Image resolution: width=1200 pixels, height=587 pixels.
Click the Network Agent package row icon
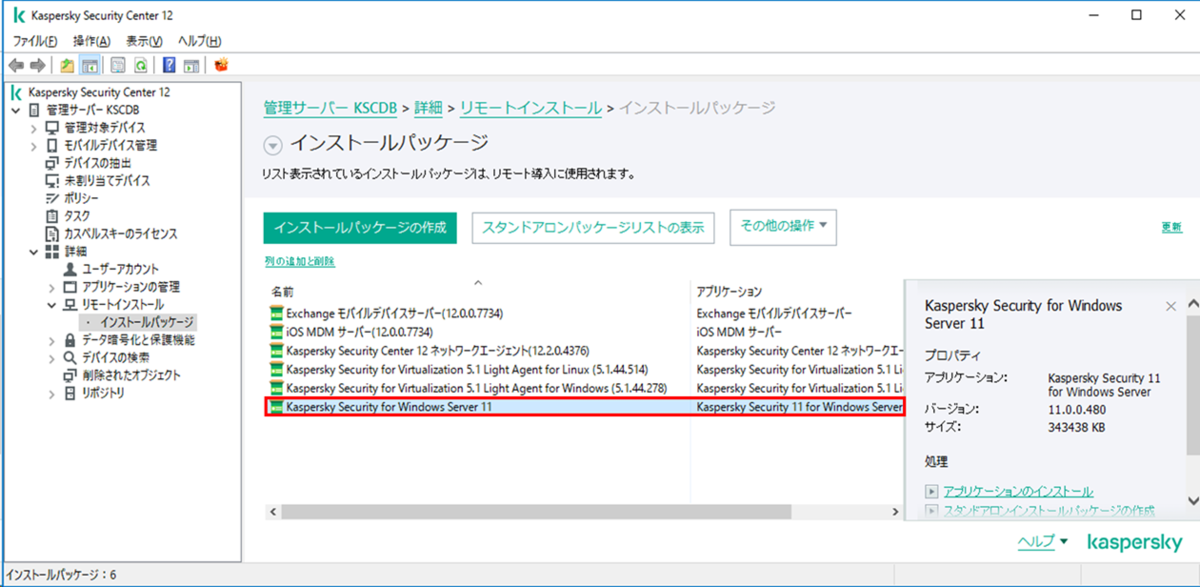coord(277,351)
